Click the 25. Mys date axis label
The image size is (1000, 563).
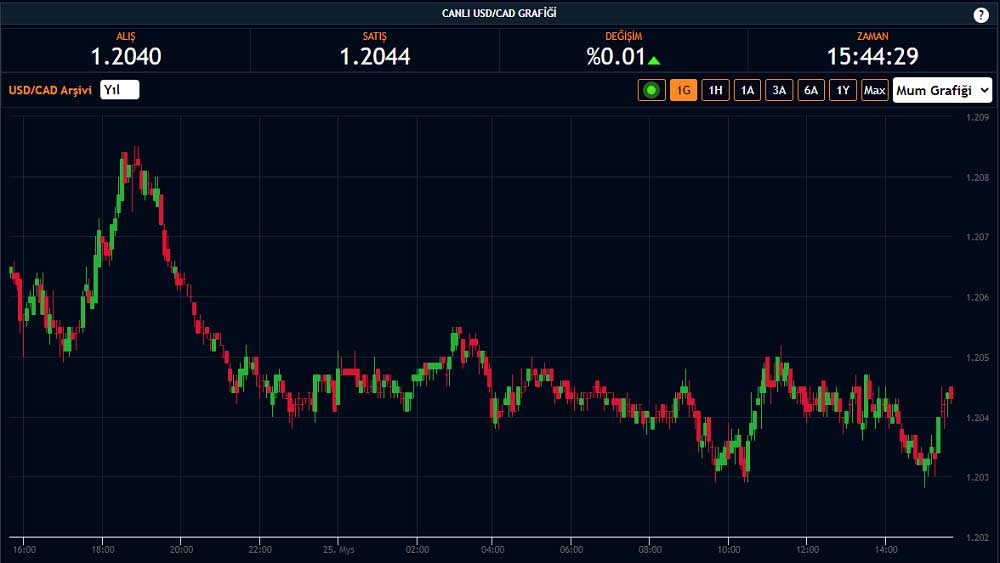tap(338, 549)
